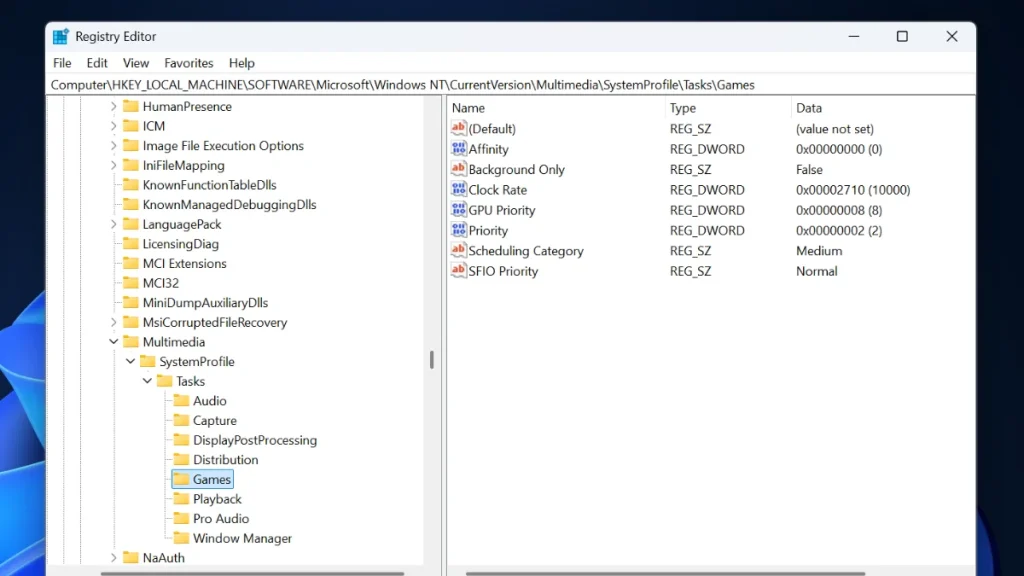Select the MiniDumpAuxiliaryDlls key
The image size is (1024, 576).
tap(205, 302)
